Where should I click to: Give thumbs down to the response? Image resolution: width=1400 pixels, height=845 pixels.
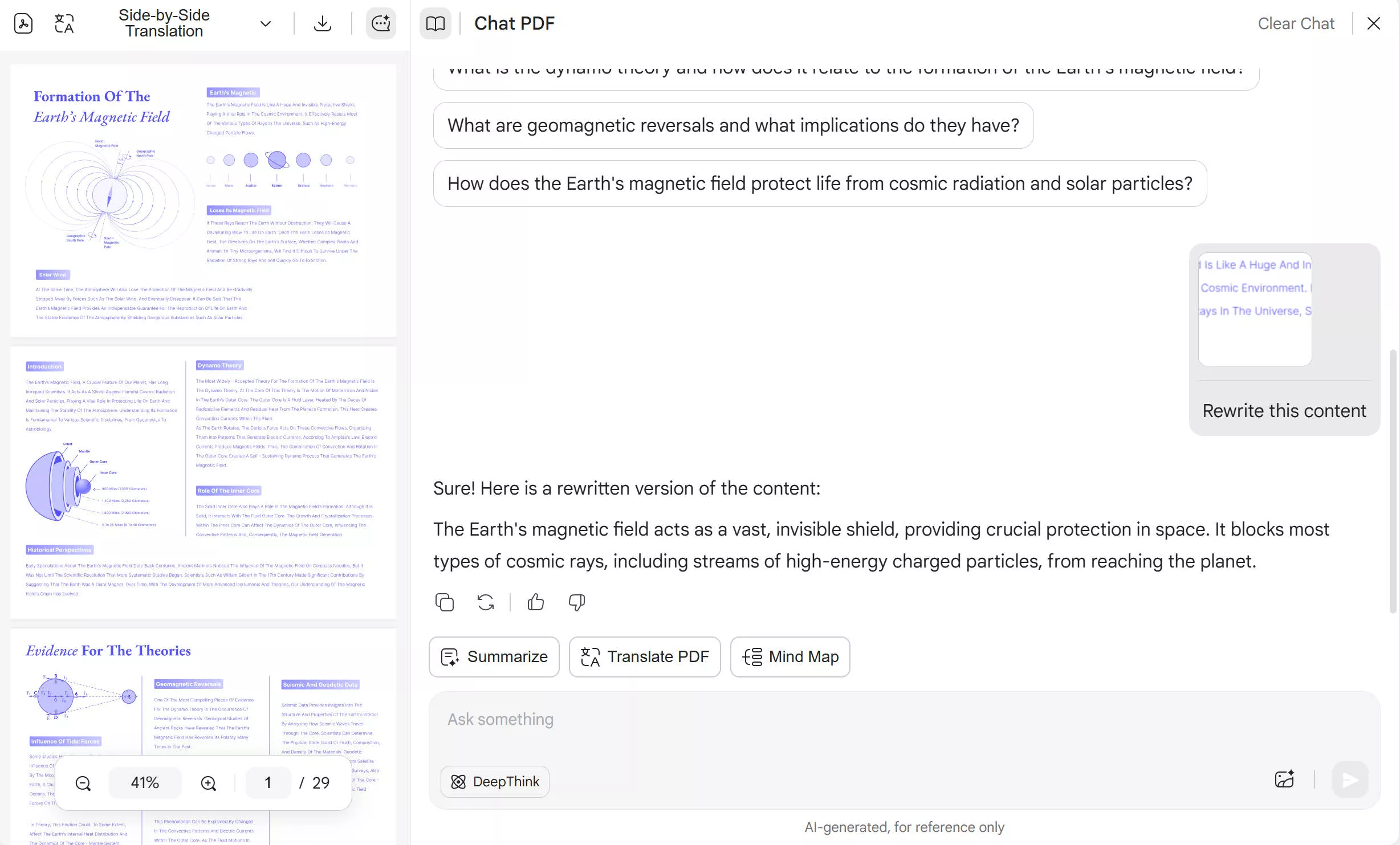[576, 602]
